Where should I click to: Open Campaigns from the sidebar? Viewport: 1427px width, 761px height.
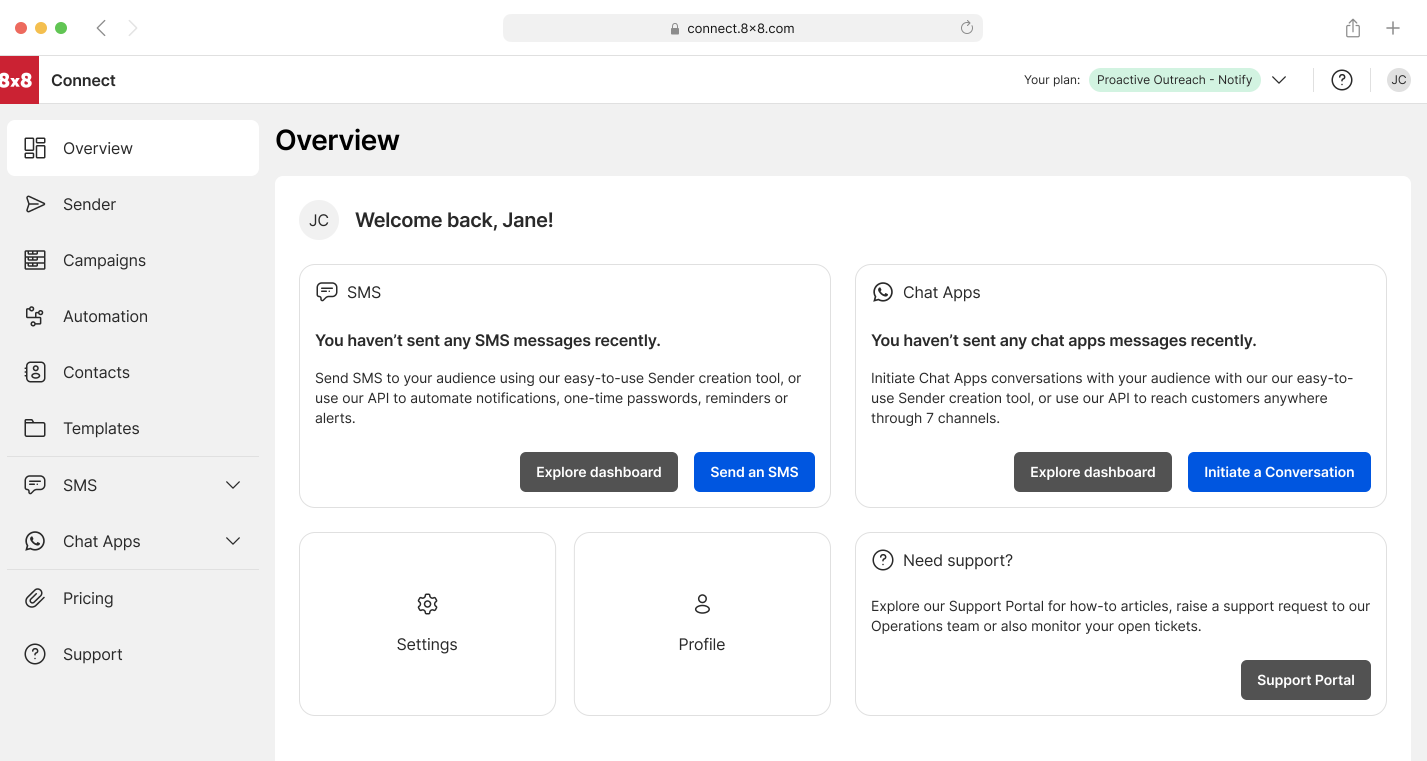coord(133,260)
